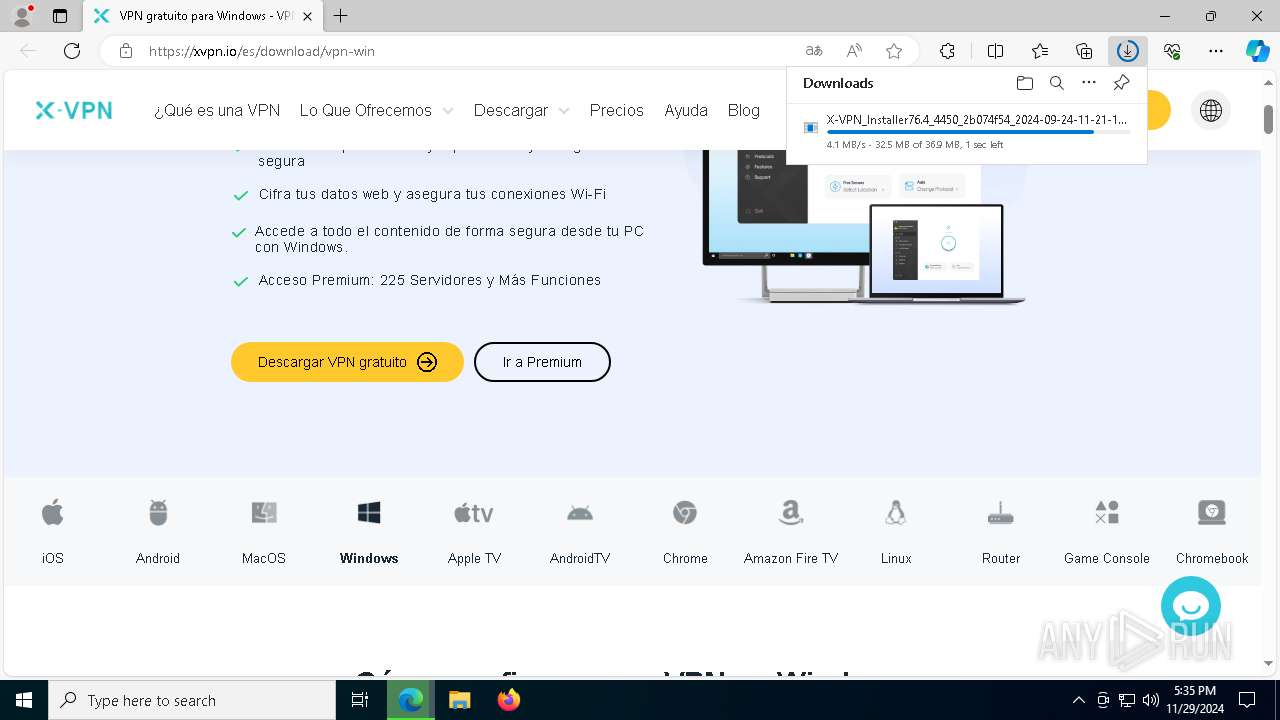This screenshot has width=1280, height=720.
Task: Open Copilot sidebar icon
Action: coord(1257,51)
